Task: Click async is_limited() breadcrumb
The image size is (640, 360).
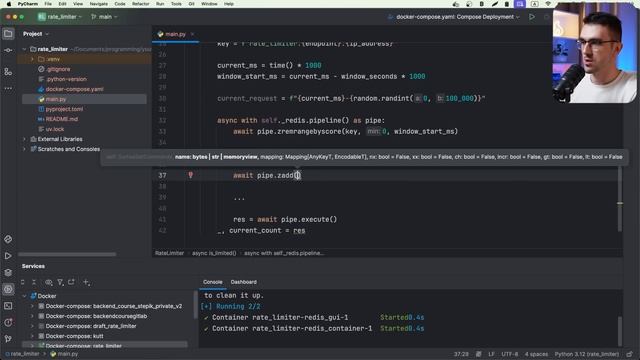Action: pyautogui.click(x=214, y=253)
